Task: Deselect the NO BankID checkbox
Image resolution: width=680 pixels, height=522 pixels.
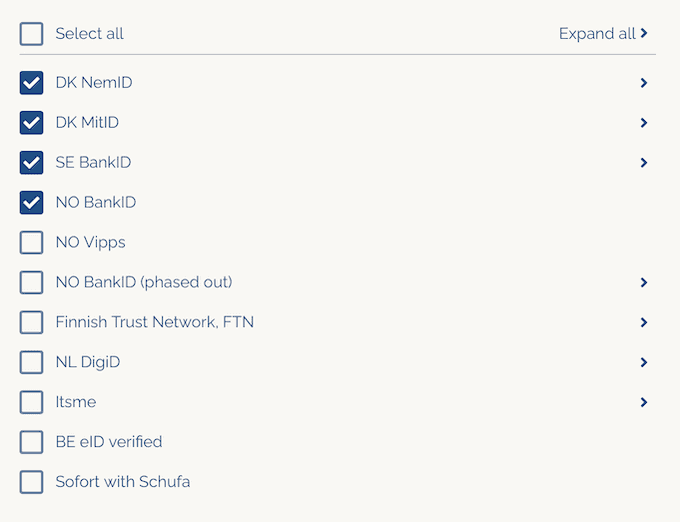Action: pos(32,203)
